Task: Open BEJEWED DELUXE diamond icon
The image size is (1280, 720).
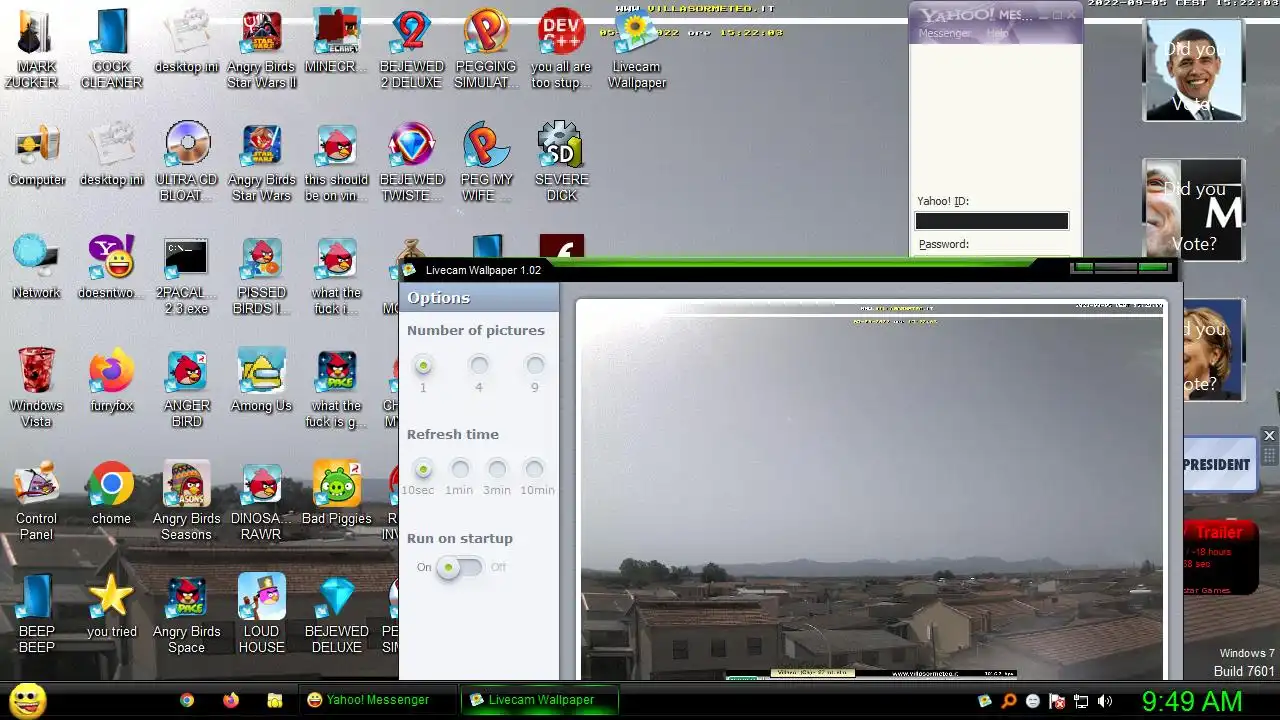Action: (336, 613)
